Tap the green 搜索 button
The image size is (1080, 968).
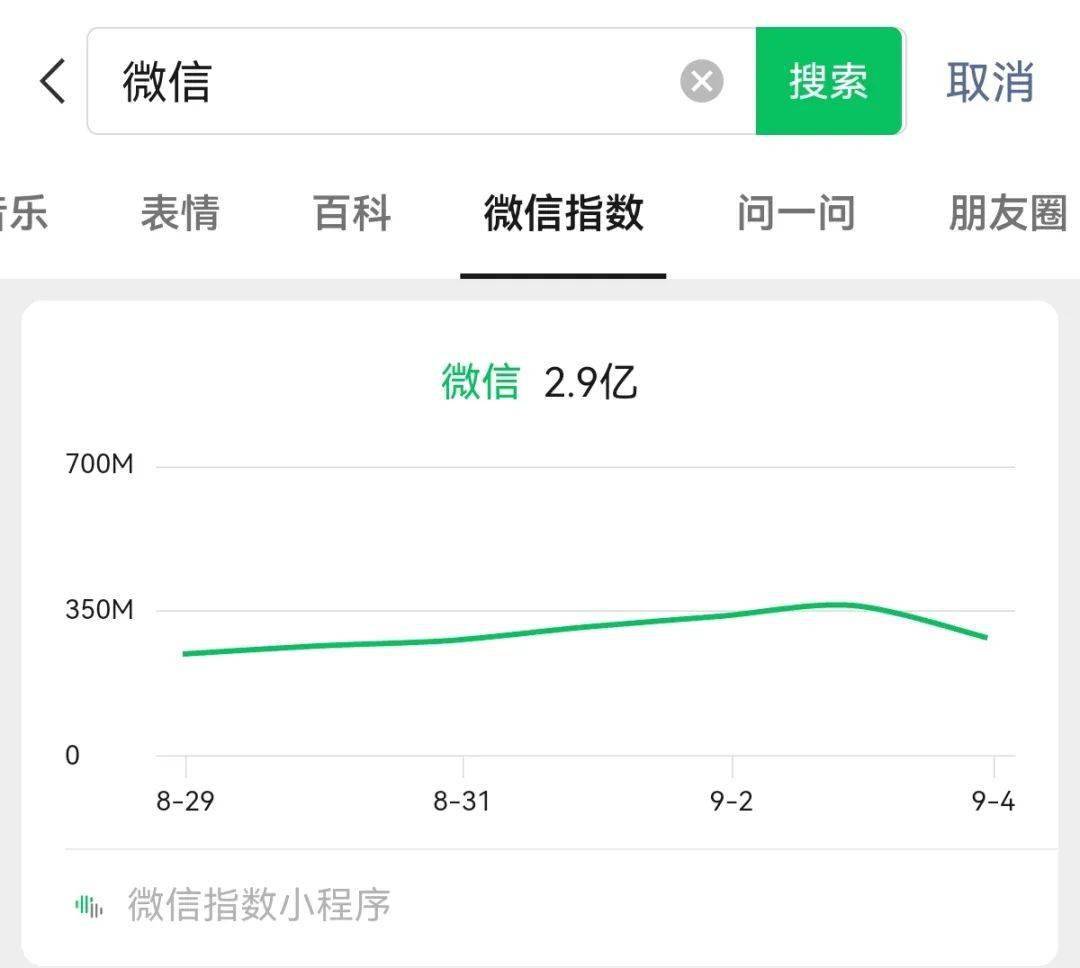(829, 81)
